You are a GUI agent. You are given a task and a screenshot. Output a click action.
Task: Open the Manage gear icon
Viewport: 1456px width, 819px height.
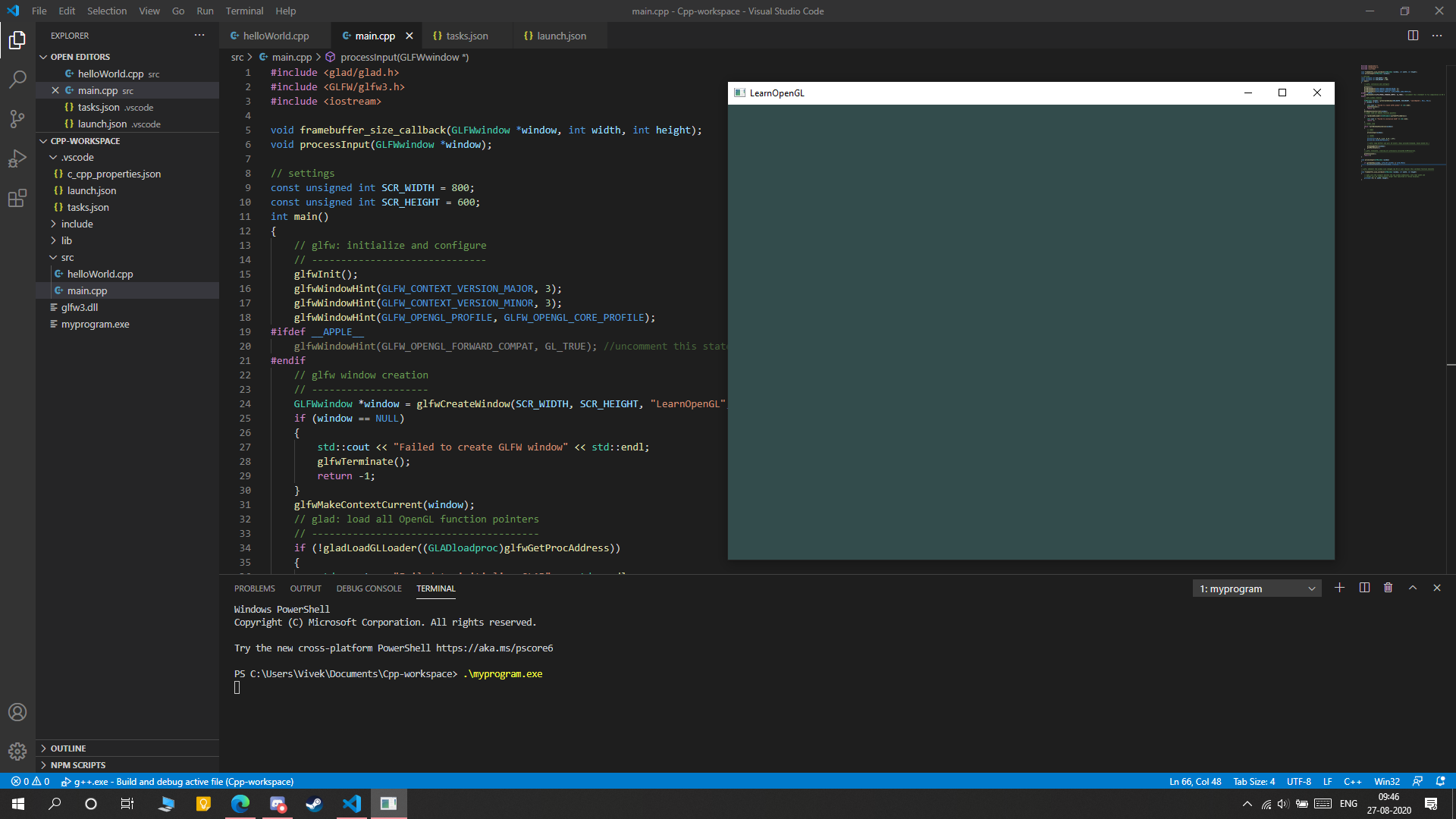click(x=17, y=751)
